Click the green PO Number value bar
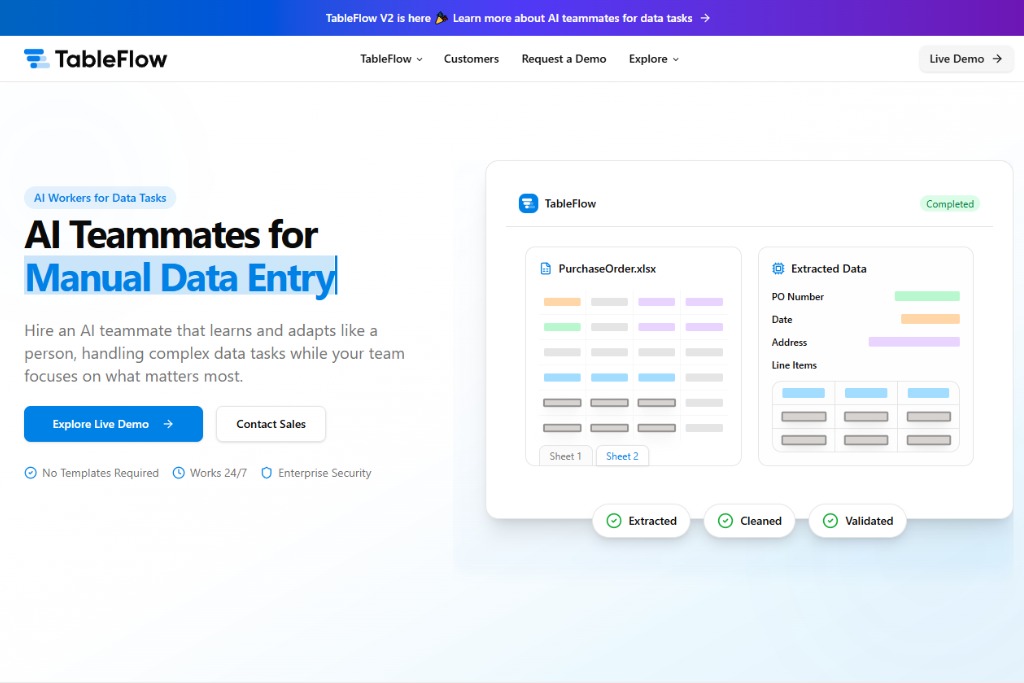The height and width of the screenshot is (683, 1024). (927, 296)
